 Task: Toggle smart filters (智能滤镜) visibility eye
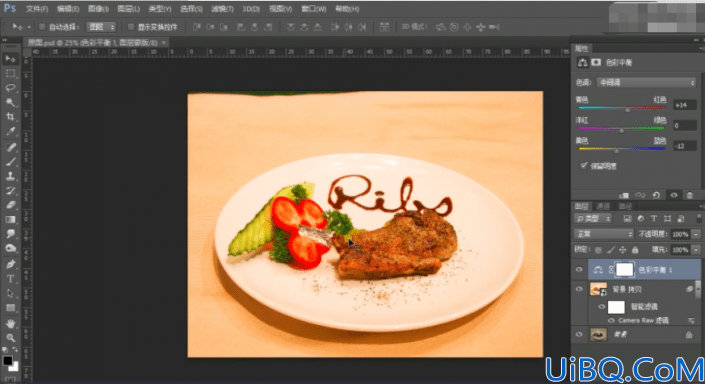602,307
